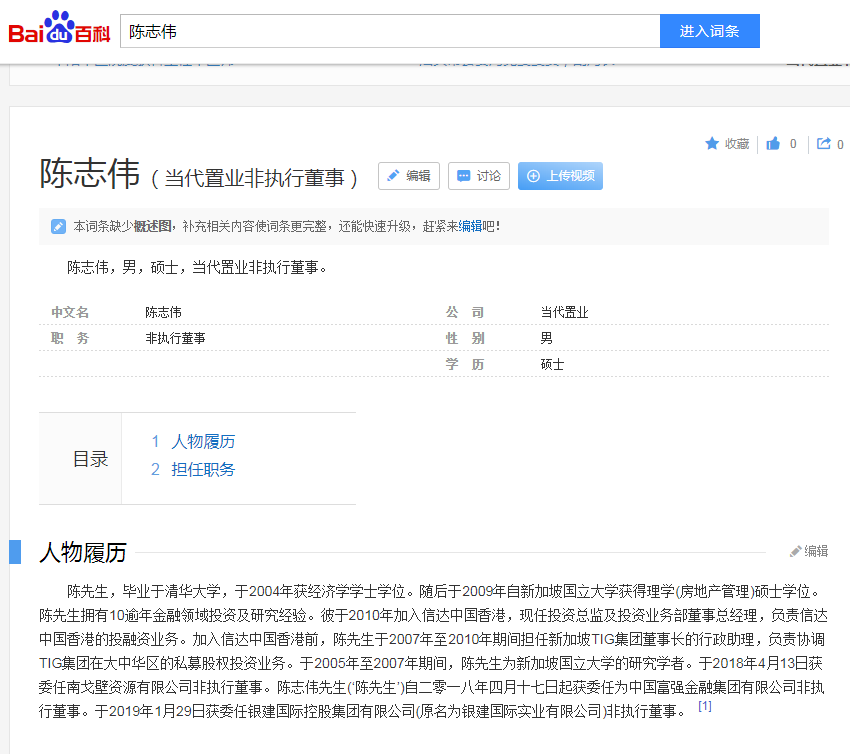Click the 上传视频 upload video button
850x754 pixels.
click(x=560, y=176)
